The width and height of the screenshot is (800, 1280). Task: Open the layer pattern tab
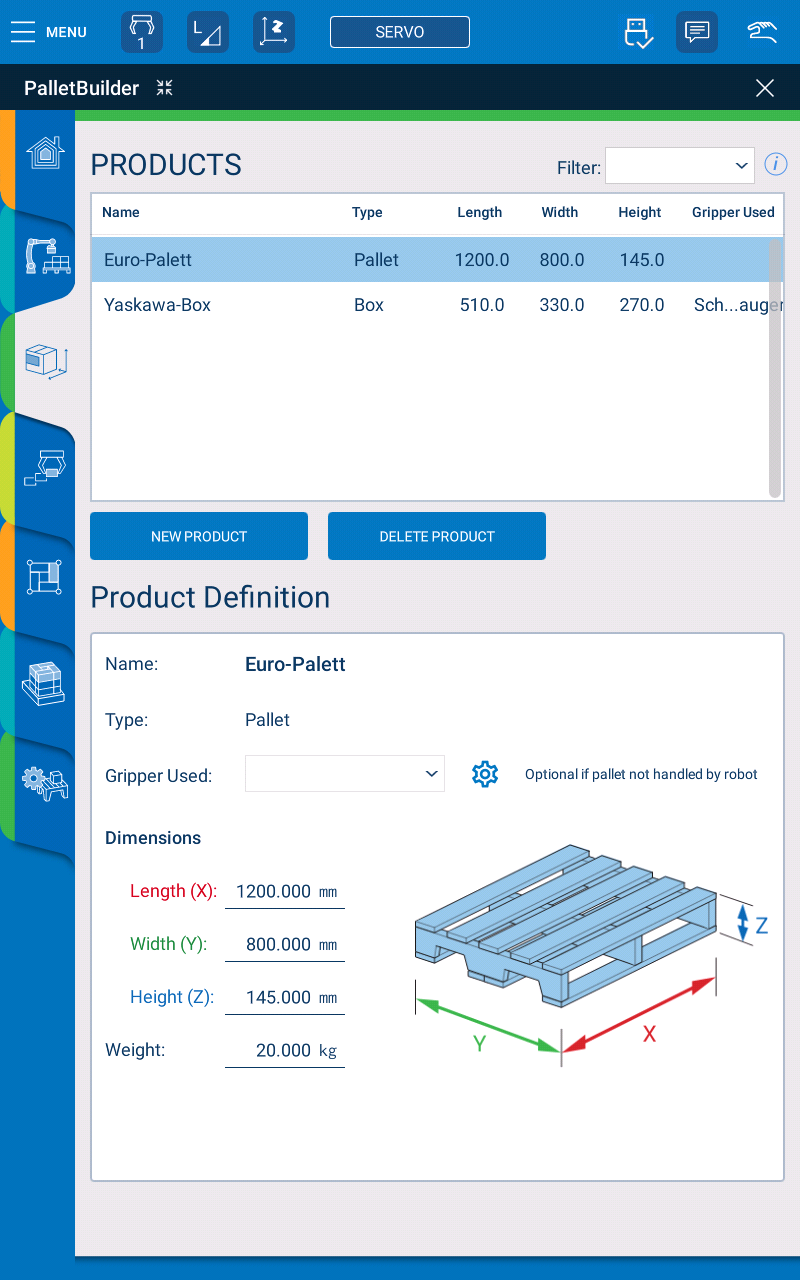[44, 577]
